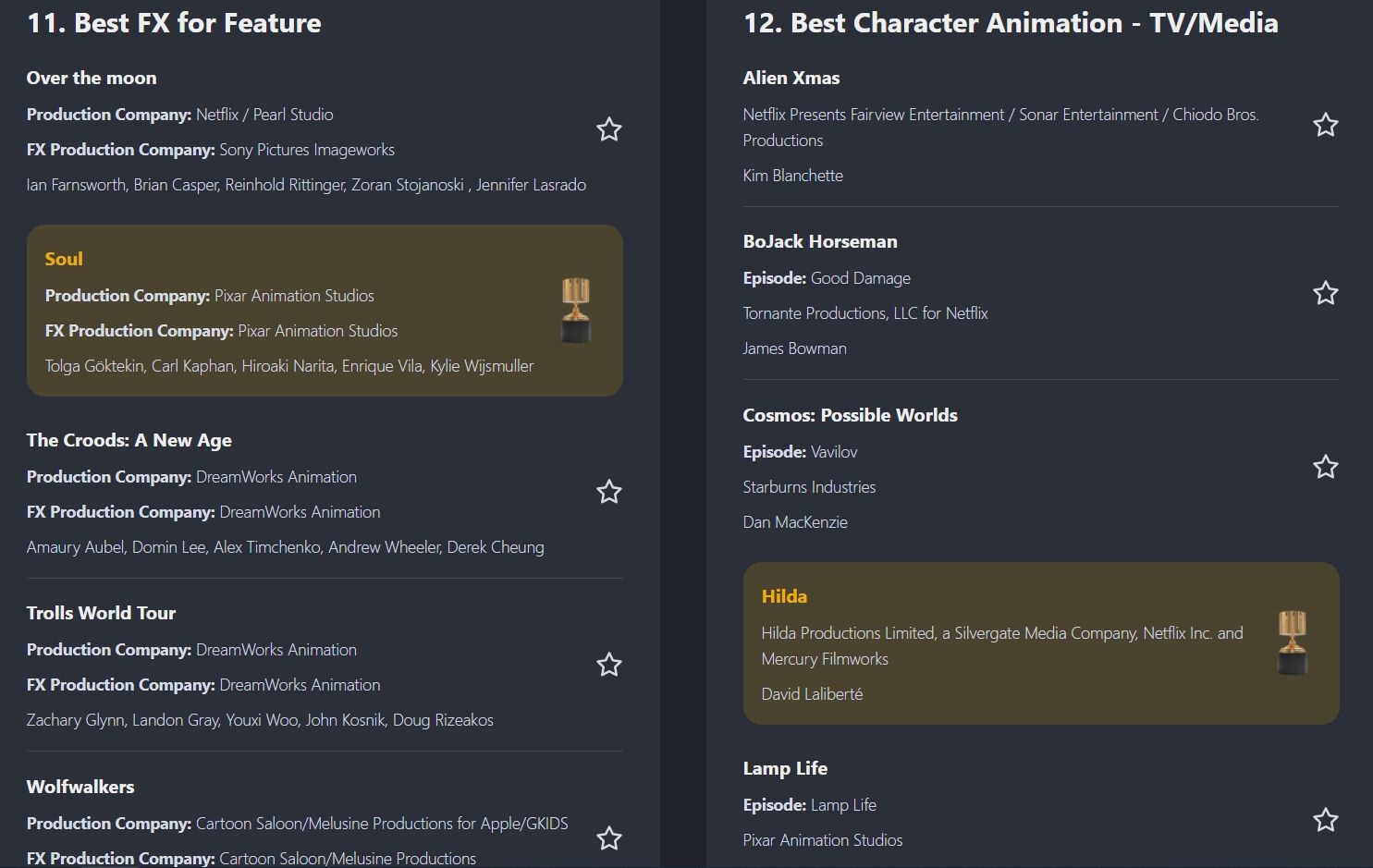The height and width of the screenshot is (868, 1373).
Task: Click the Annie trophy icon on Soul
Action: (576, 311)
